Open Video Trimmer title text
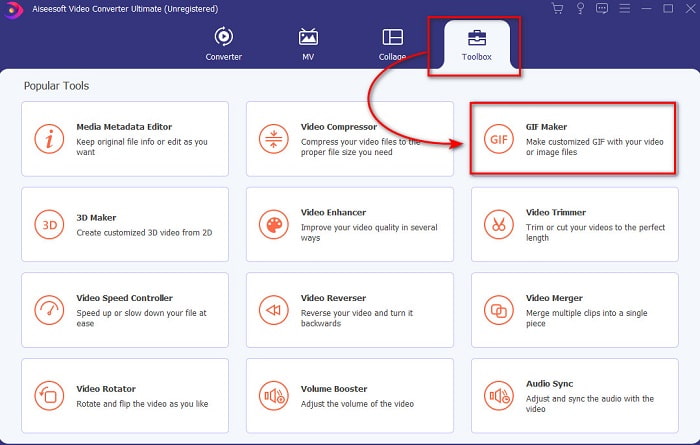This screenshot has width=700, height=445. 556,212
